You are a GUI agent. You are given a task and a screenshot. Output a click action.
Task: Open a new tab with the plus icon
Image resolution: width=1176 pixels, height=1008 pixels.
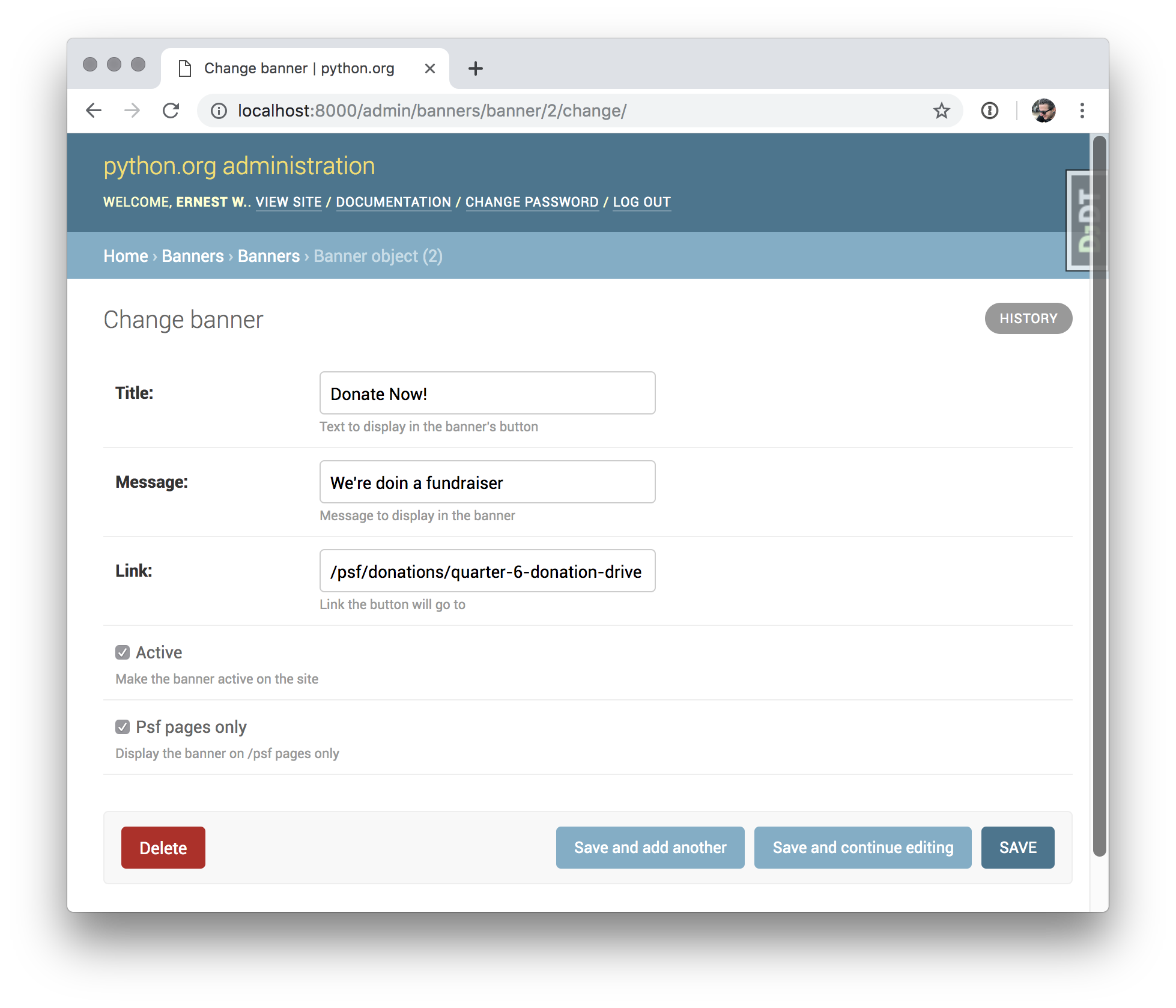click(475, 68)
